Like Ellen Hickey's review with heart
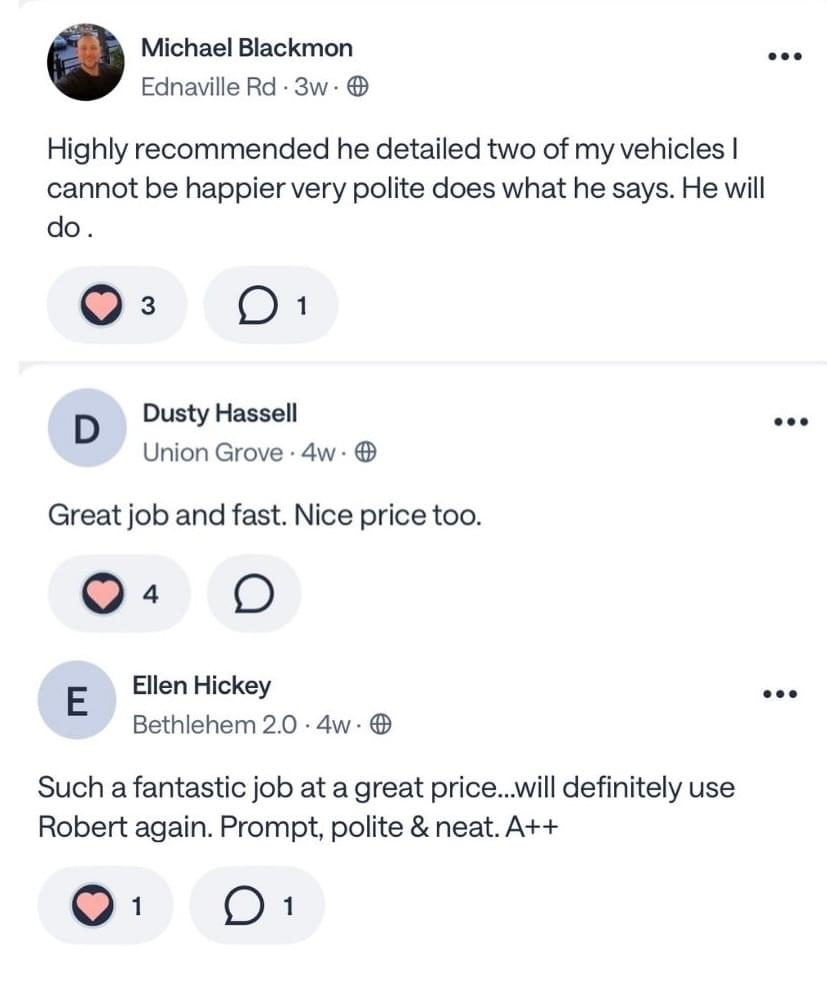The width and height of the screenshot is (827, 994). (92, 906)
